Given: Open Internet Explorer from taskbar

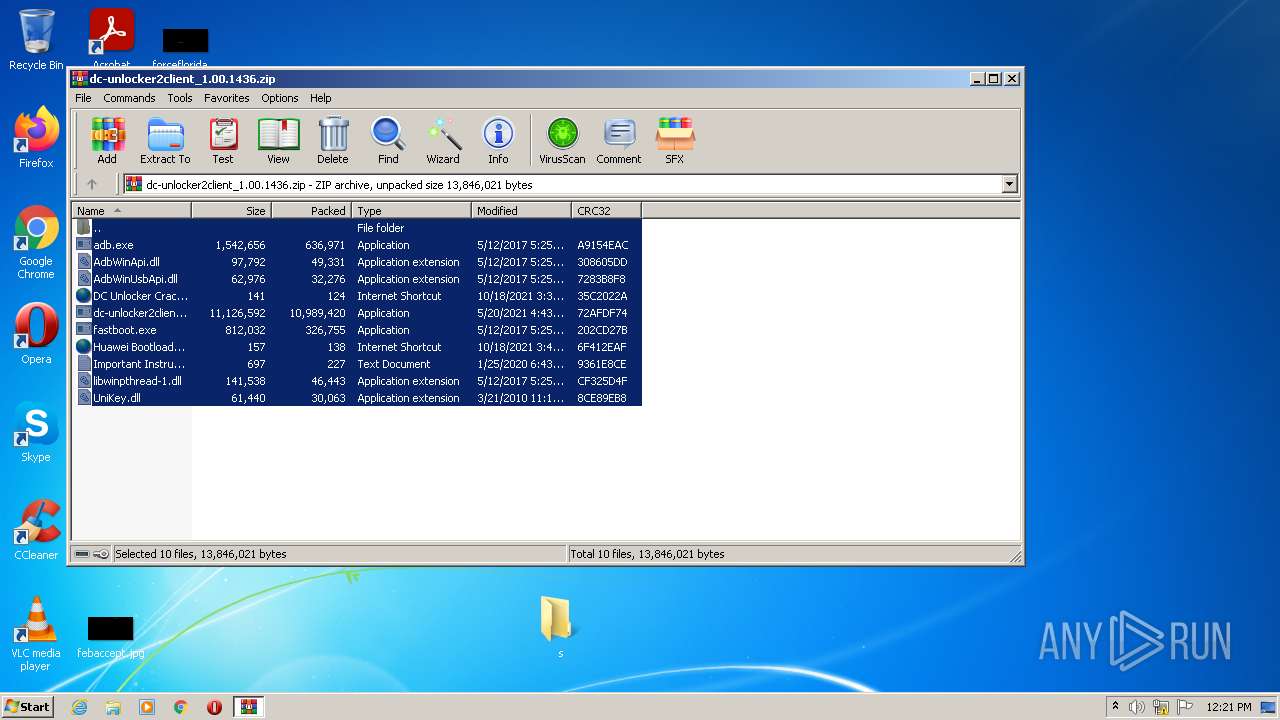Looking at the screenshot, I should point(79,707).
